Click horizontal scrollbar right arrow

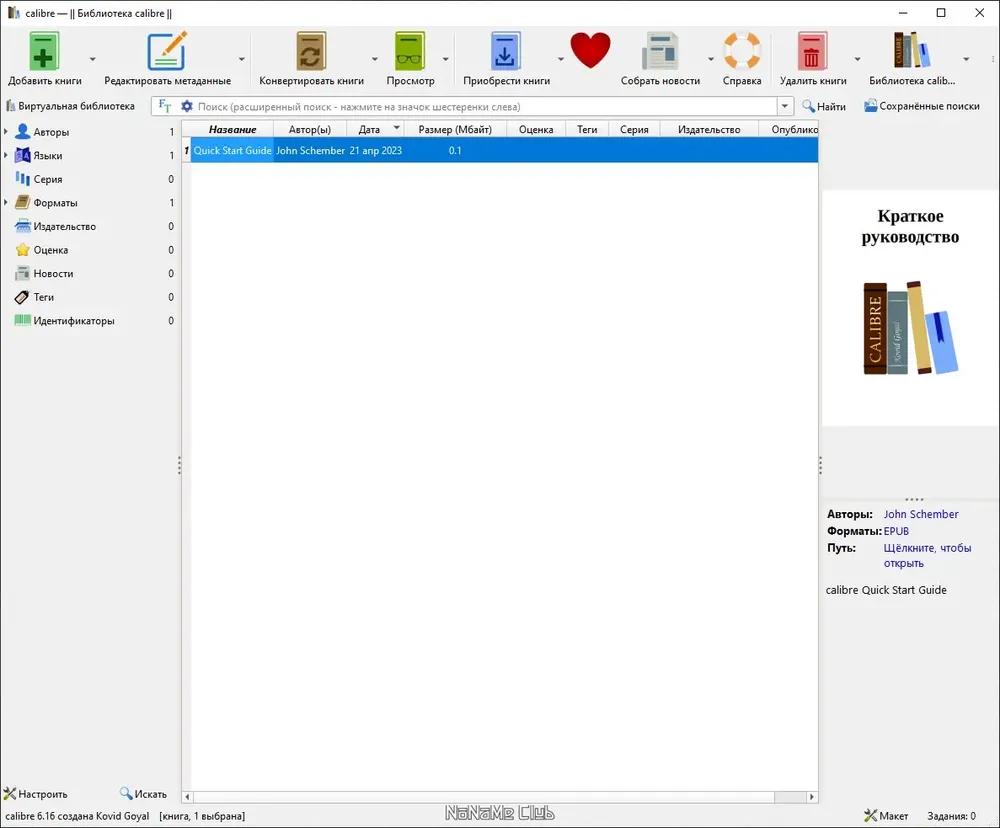[x=811, y=797]
